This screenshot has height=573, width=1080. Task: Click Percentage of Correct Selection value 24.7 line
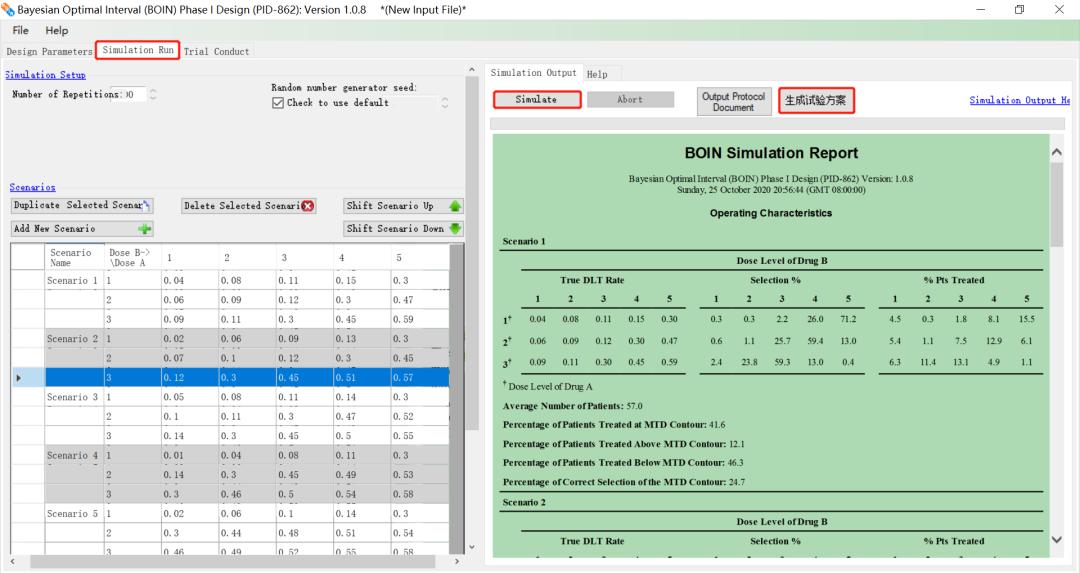click(624, 482)
